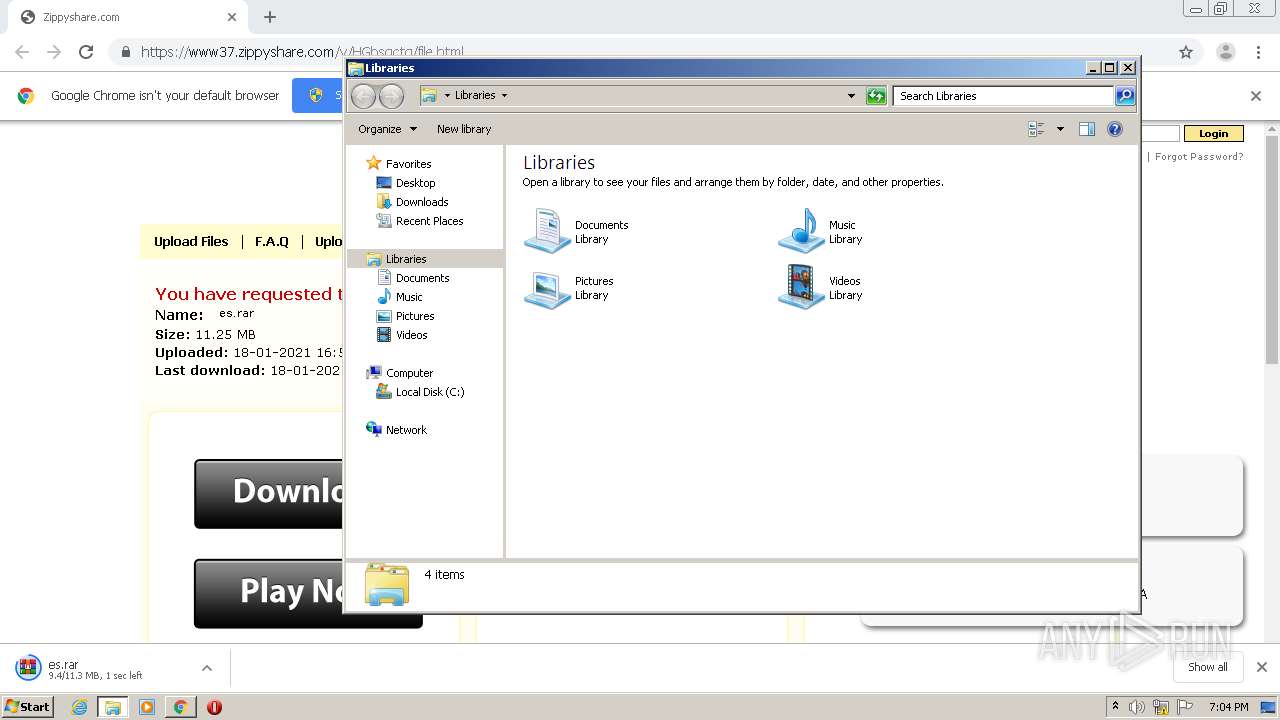Select Computer in navigation pane
Screen dimensions: 1280x720
pyautogui.click(x=409, y=373)
